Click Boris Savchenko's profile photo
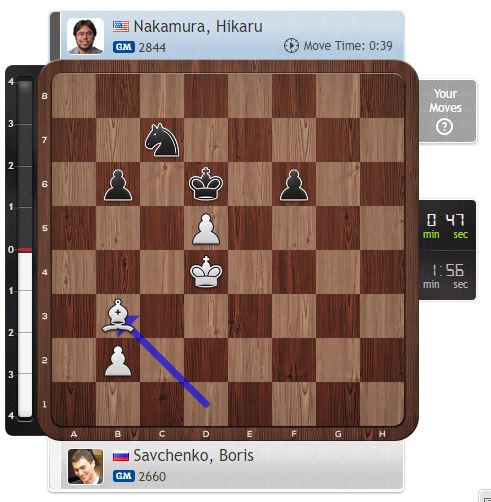 (x=85, y=466)
